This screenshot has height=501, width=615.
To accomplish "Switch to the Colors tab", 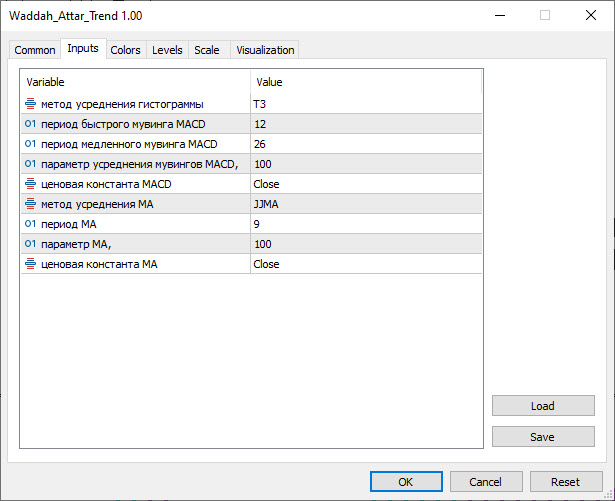I will click(125, 50).
